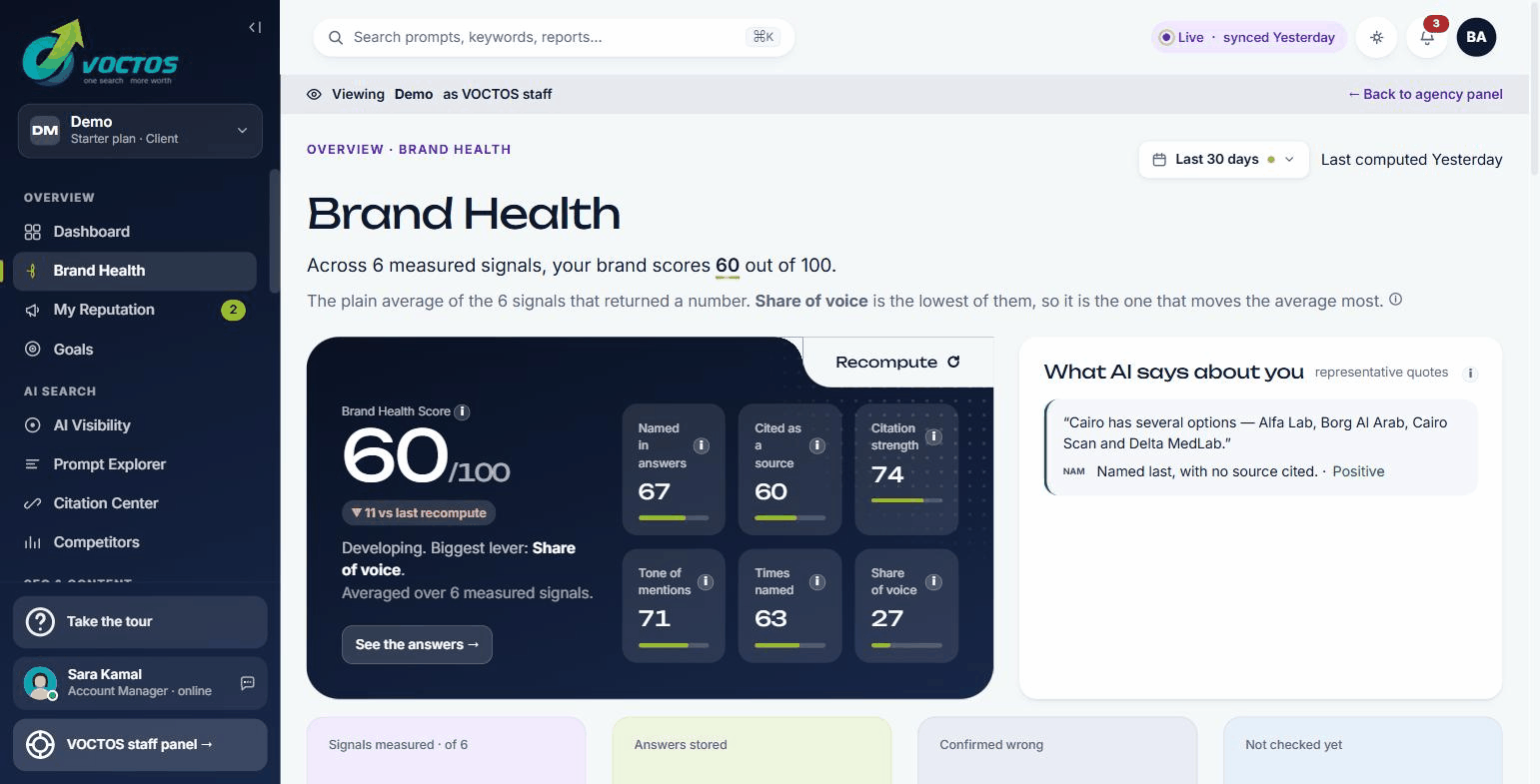Open chat with Sara Kamal
Screen dimensions: 1540x784
(x=248, y=683)
